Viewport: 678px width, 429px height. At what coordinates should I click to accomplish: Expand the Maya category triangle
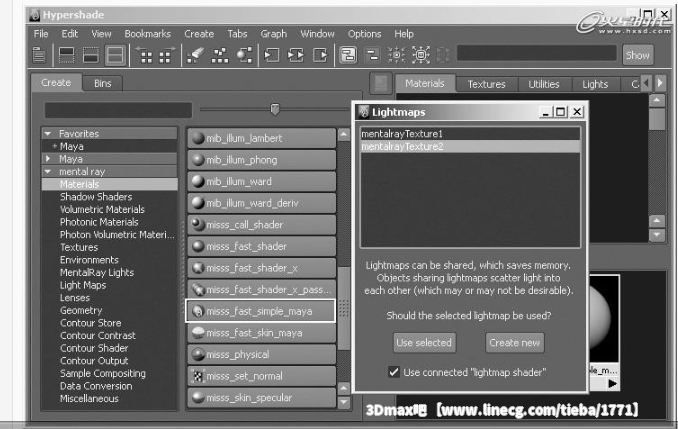[x=48, y=159]
